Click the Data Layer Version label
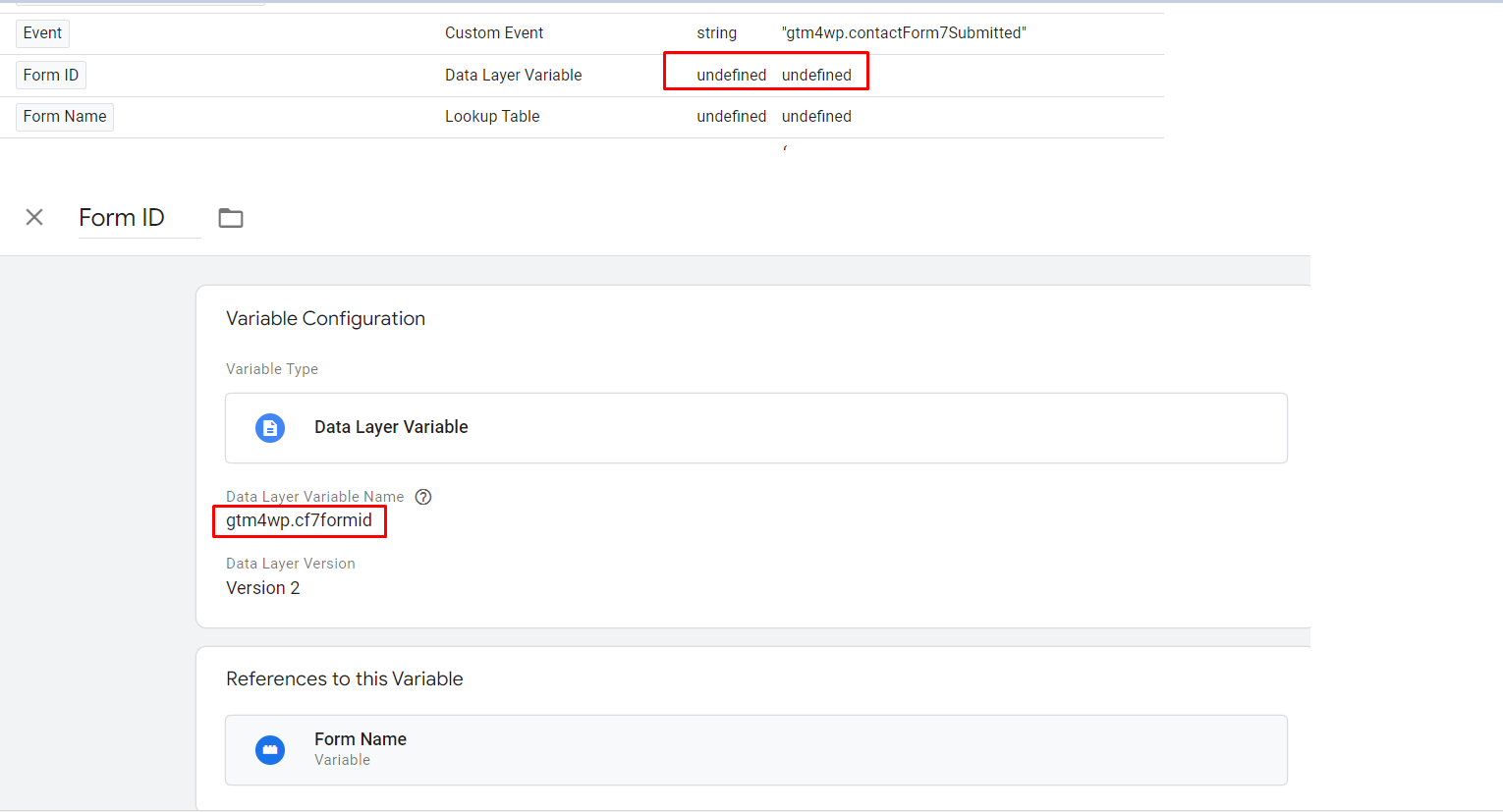 pos(291,564)
